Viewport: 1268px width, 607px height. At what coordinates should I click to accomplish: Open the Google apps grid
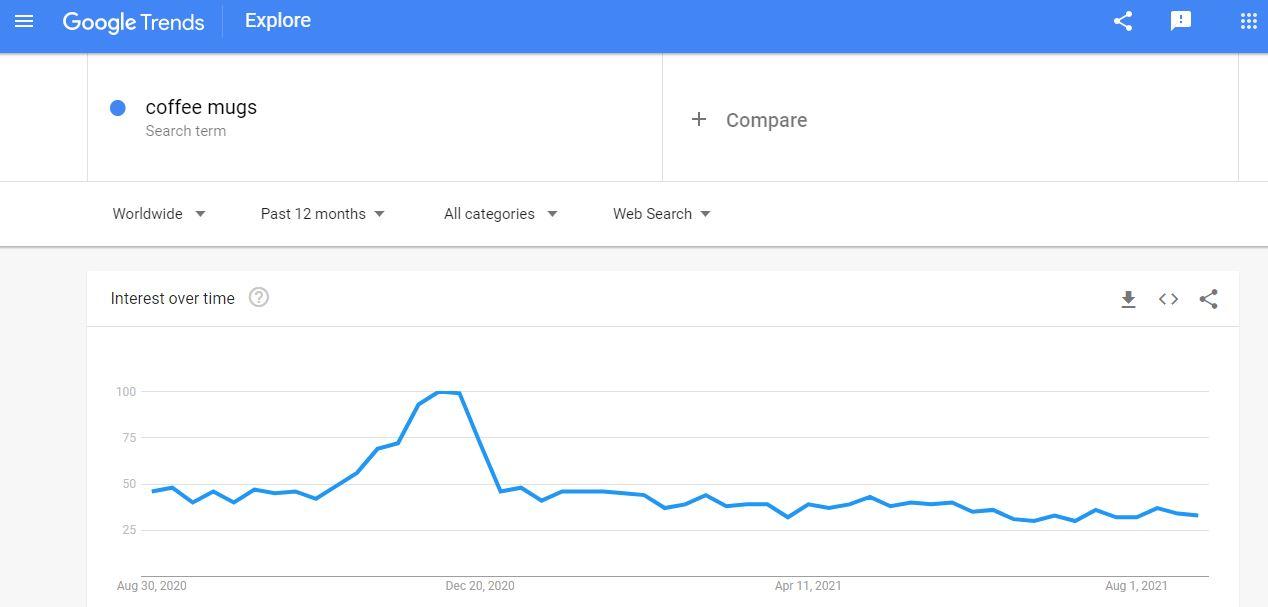(x=1248, y=21)
